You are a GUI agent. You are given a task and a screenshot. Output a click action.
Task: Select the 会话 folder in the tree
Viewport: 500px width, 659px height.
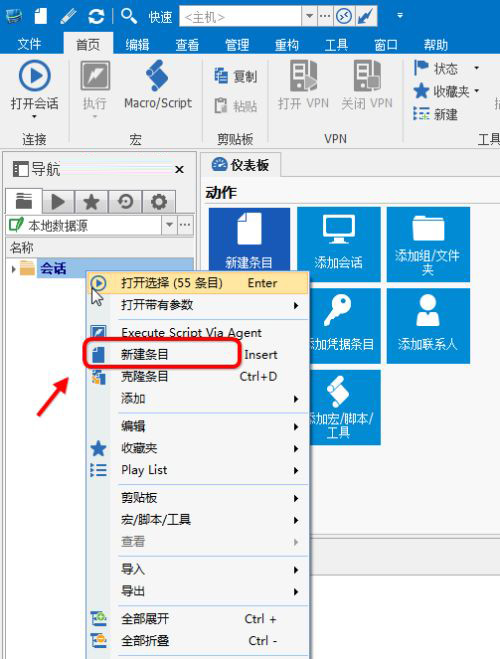click(x=53, y=268)
